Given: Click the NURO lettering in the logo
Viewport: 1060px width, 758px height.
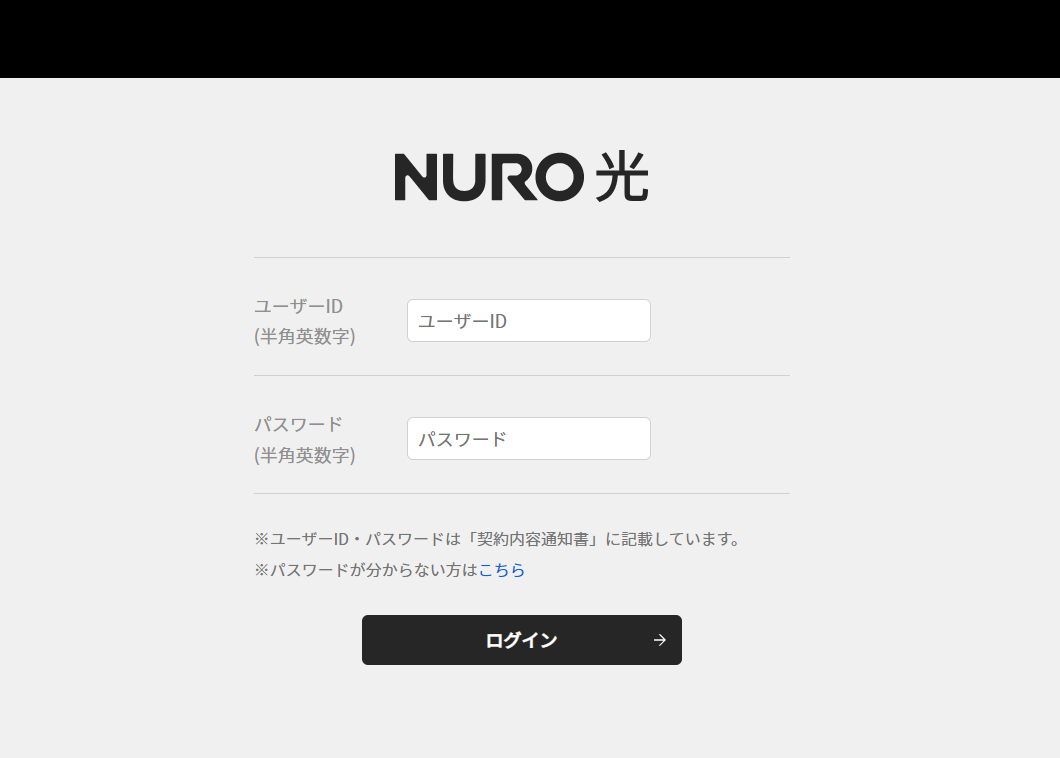Looking at the screenshot, I should point(489,176).
